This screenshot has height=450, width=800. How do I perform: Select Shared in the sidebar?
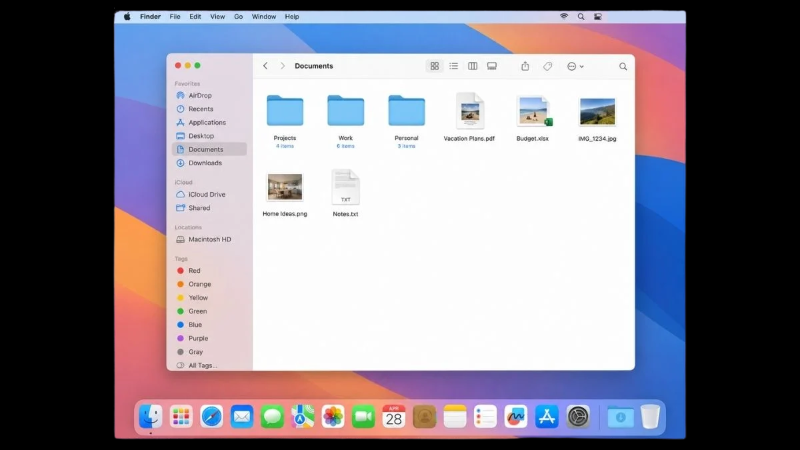(210, 208)
